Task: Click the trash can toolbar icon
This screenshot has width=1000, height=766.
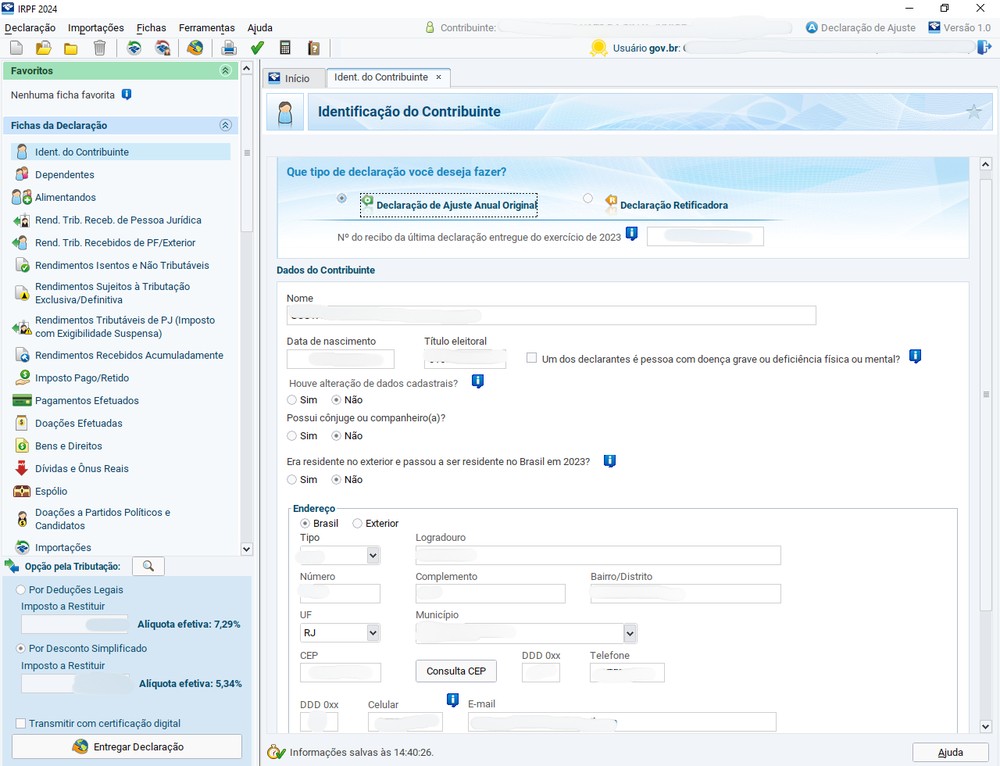Action: (x=99, y=48)
